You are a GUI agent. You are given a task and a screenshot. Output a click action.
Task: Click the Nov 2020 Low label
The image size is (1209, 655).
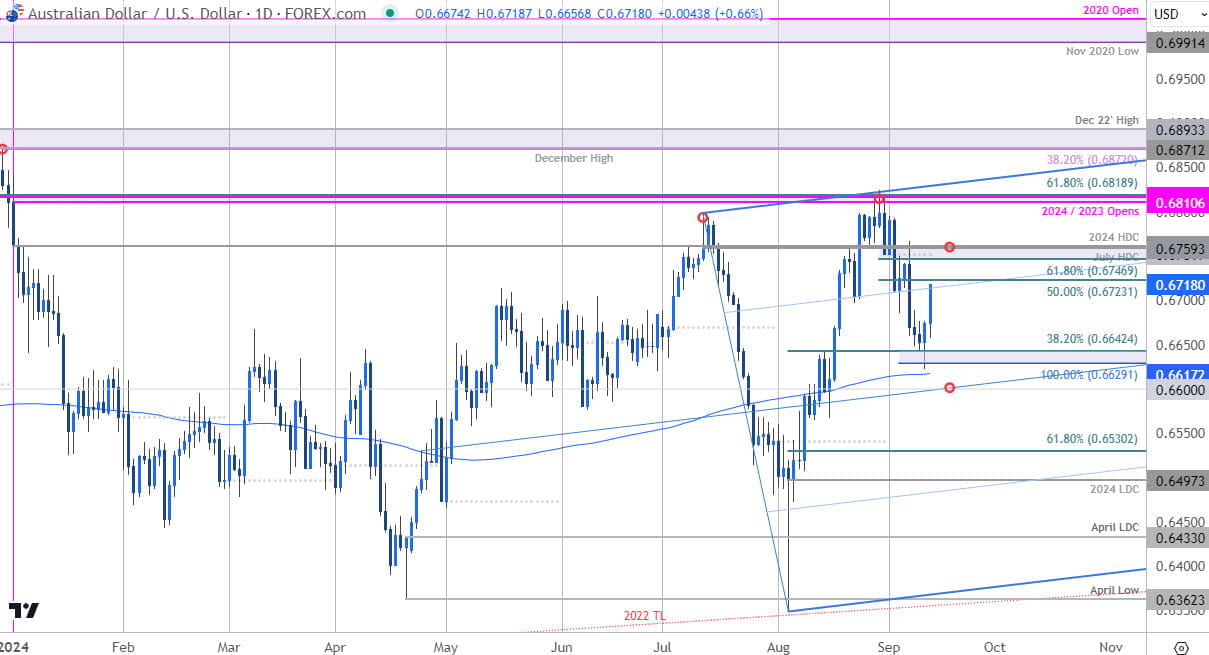pyautogui.click(x=1104, y=50)
